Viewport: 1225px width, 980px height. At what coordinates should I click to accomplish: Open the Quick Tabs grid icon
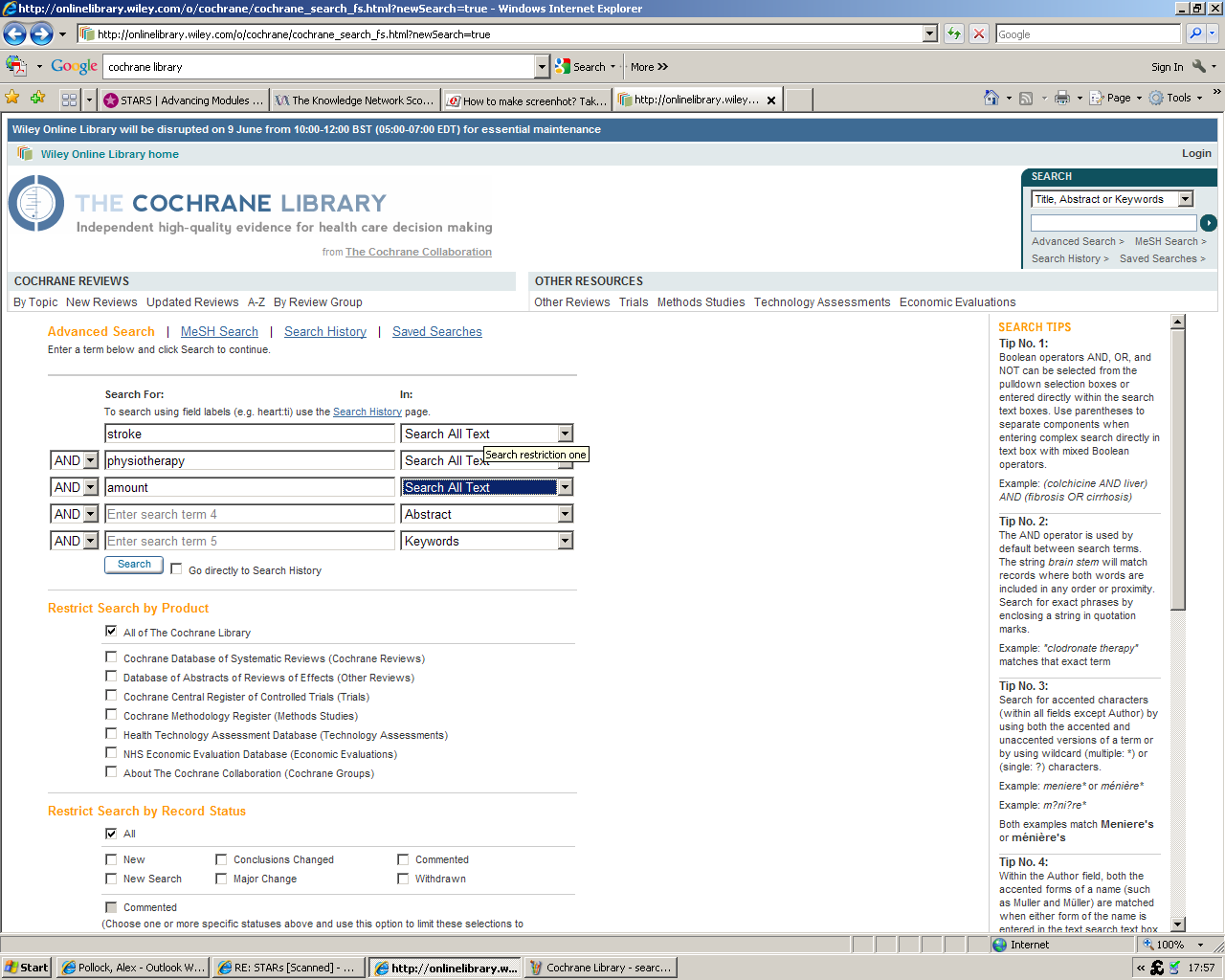[69, 100]
